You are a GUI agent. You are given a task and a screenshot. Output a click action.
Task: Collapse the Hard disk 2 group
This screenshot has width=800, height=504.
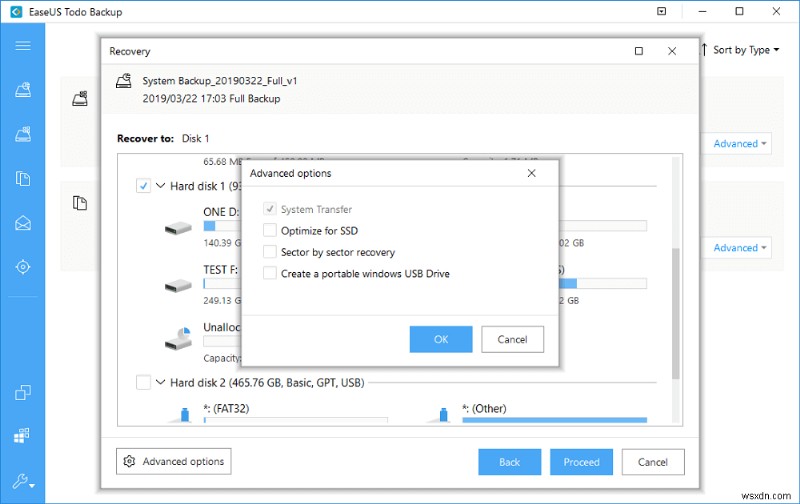pyautogui.click(x=160, y=382)
